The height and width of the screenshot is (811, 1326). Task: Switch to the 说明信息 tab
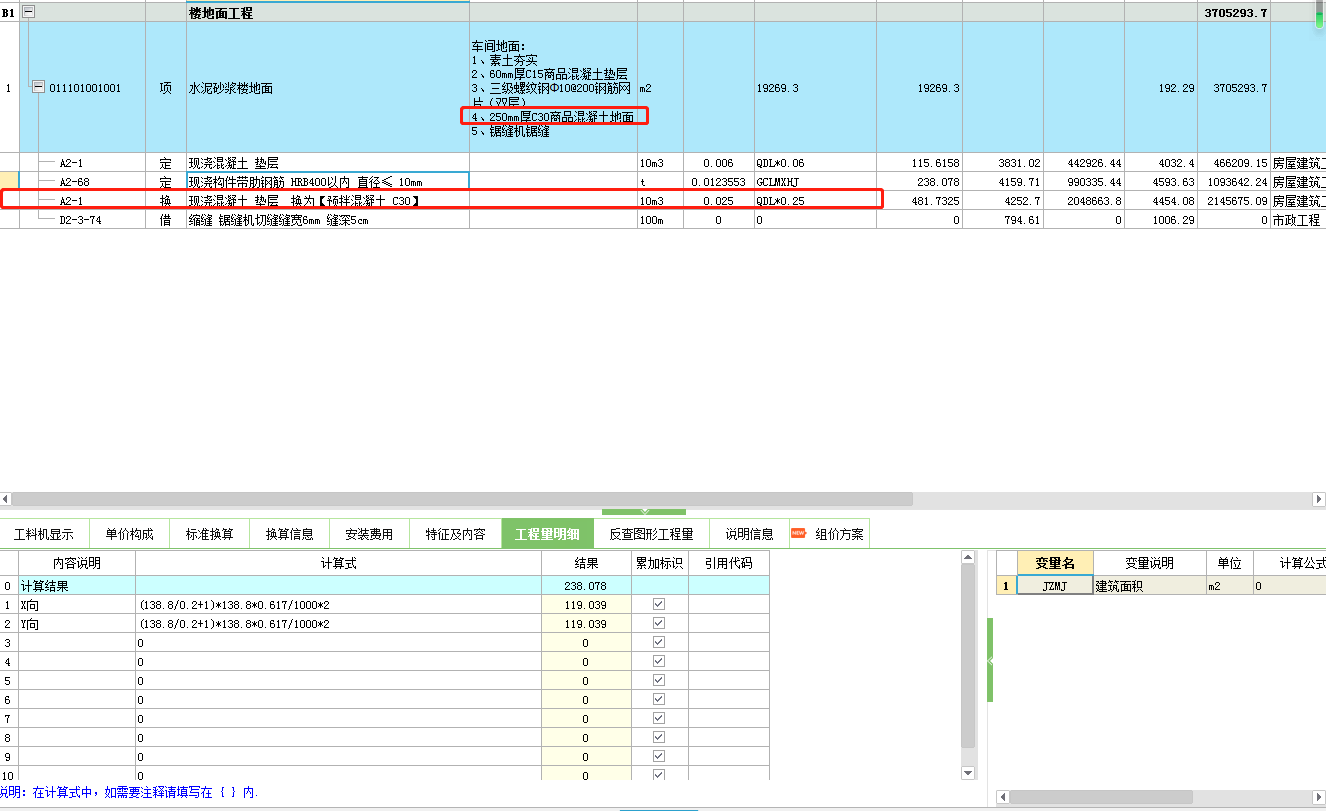[x=749, y=534]
